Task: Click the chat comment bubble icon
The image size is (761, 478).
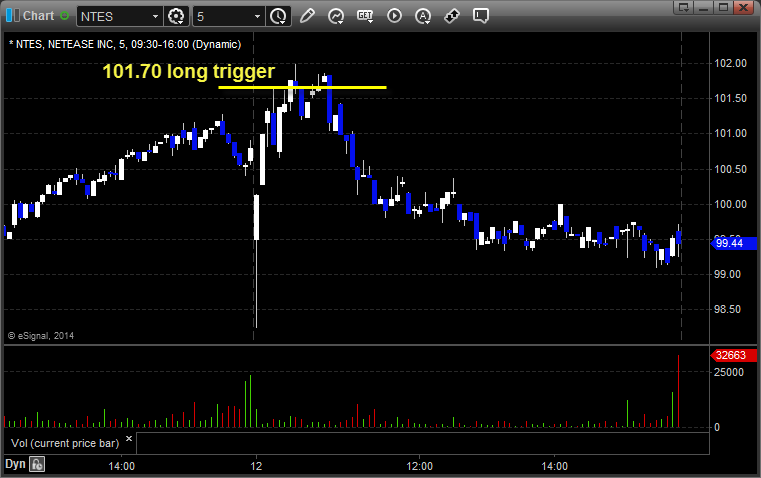Action: [x=481, y=16]
